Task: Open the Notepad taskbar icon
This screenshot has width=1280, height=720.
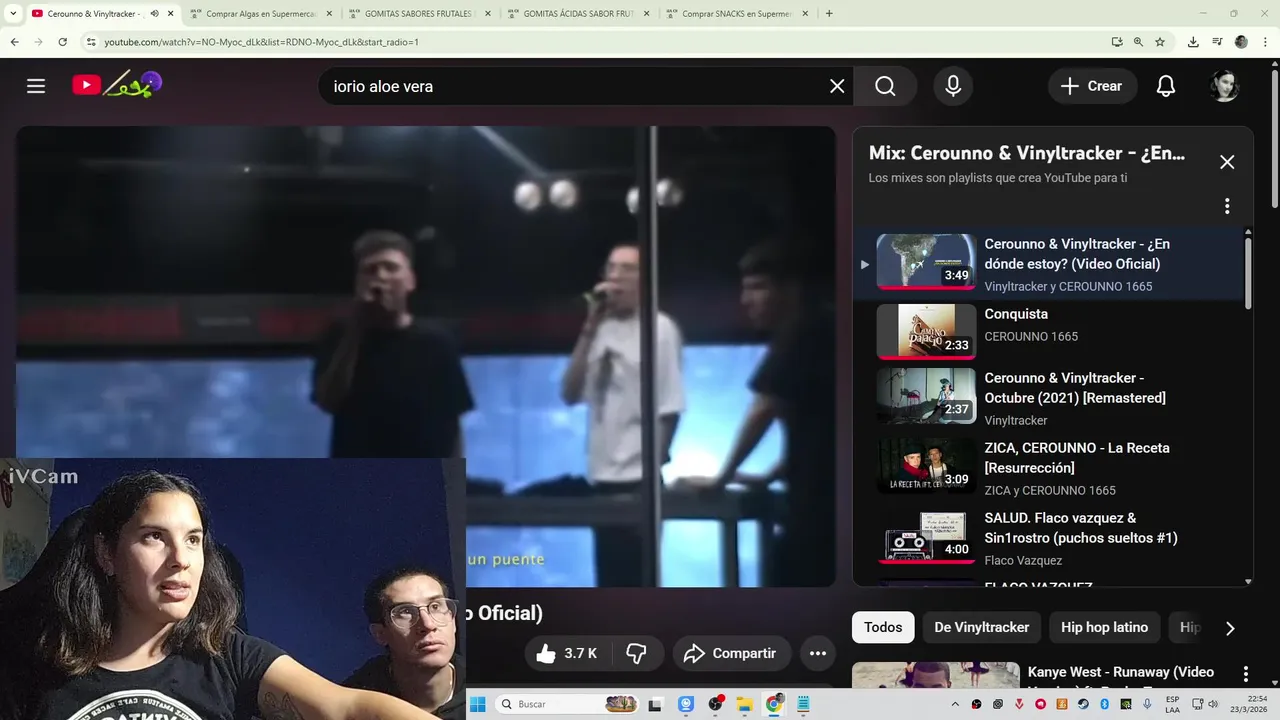Action: point(802,704)
